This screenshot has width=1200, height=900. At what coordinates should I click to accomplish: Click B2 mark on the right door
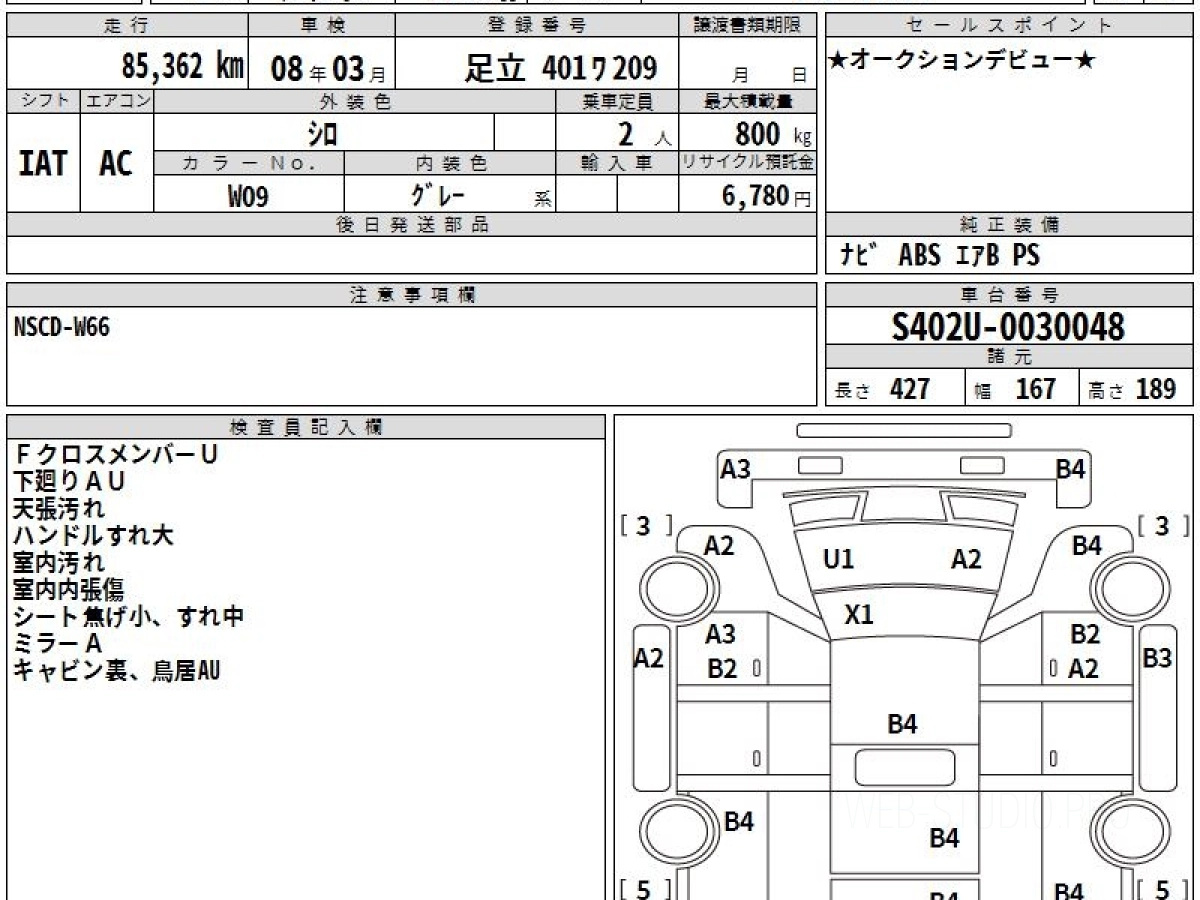[x=1085, y=634]
